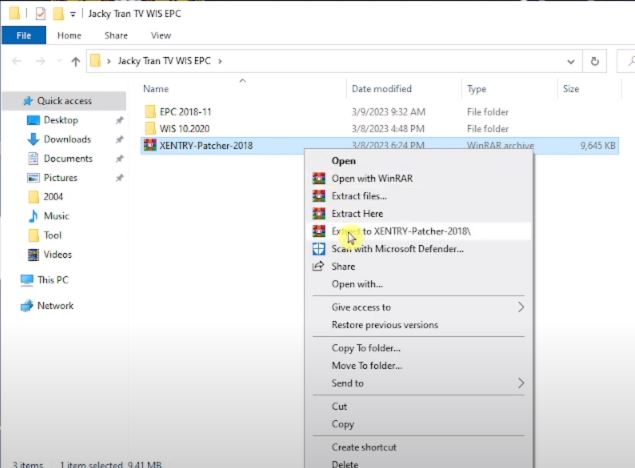Open the Home ribbon tab
635x468 pixels.
pyautogui.click(x=69, y=36)
